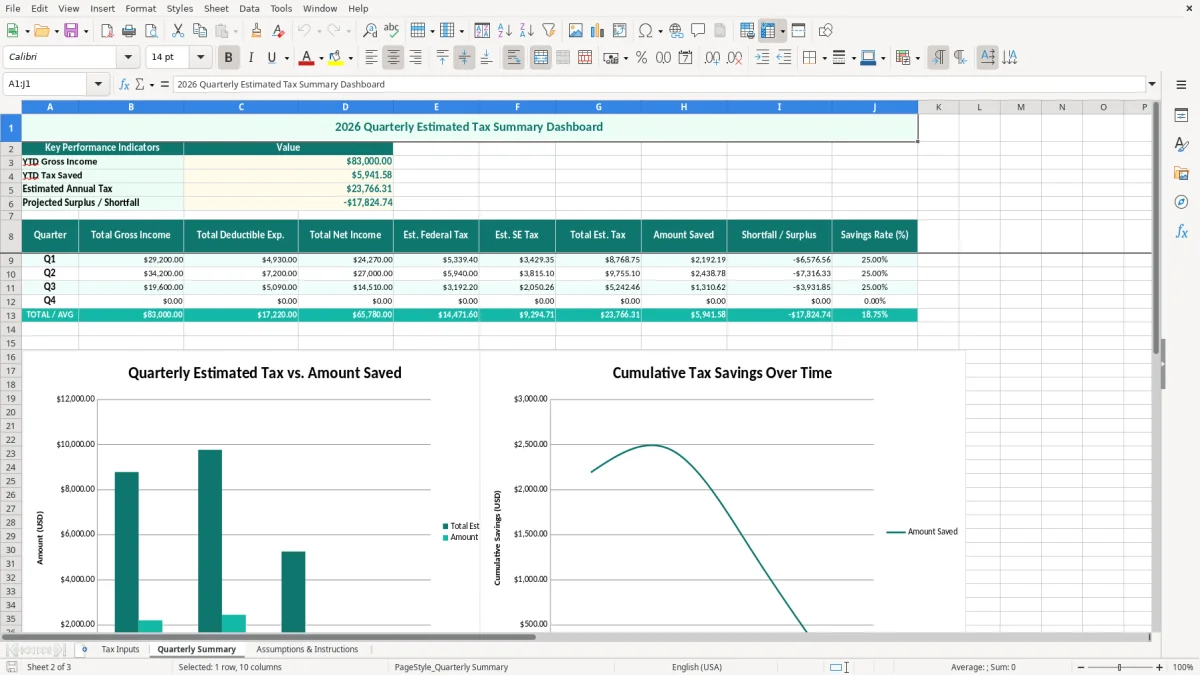Format as Percent icon
Screen dimensions: 1200x675
pos(641,58)
